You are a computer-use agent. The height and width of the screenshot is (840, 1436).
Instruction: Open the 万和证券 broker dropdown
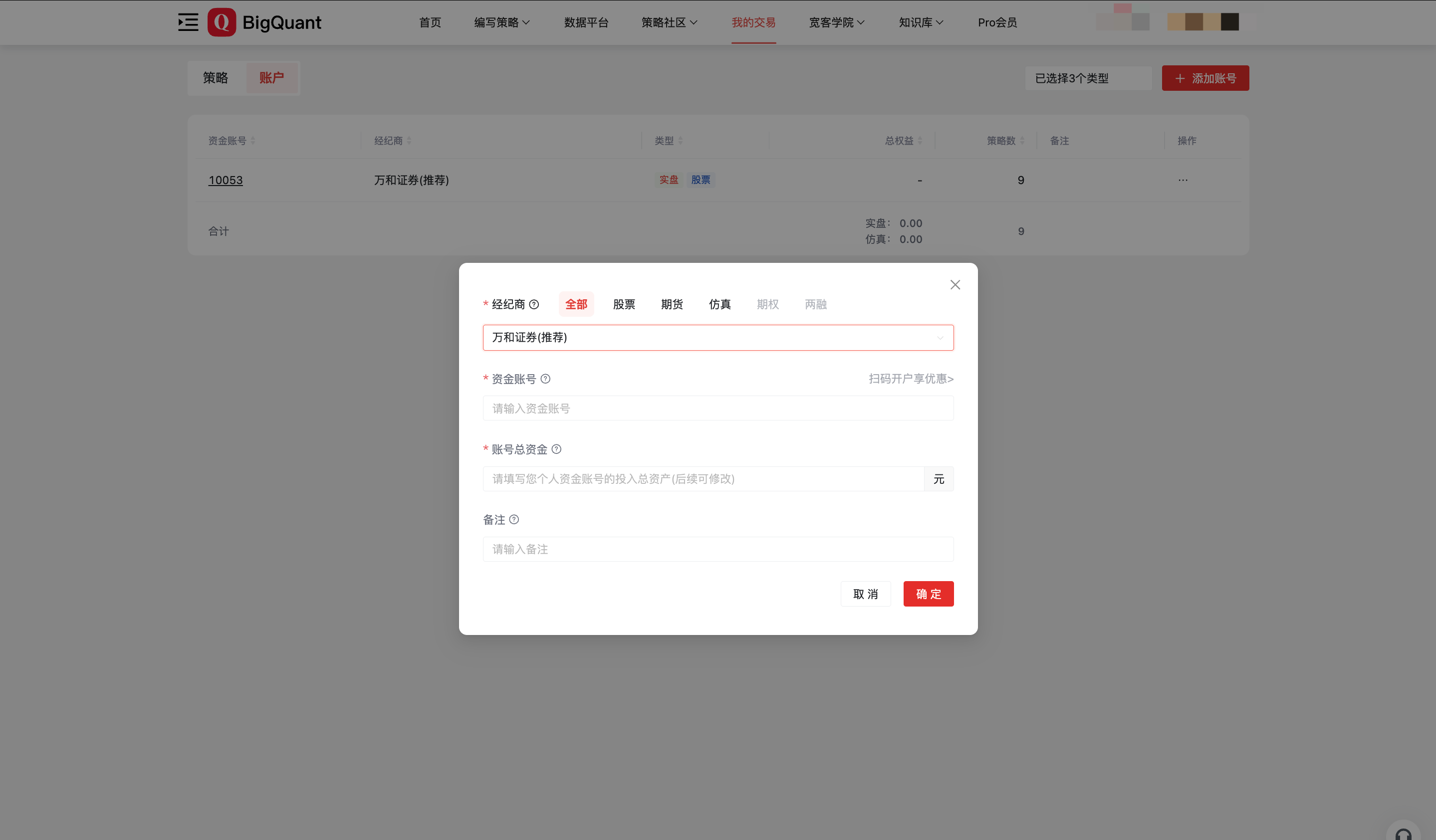pyautogui.click(x=718, y=338)
